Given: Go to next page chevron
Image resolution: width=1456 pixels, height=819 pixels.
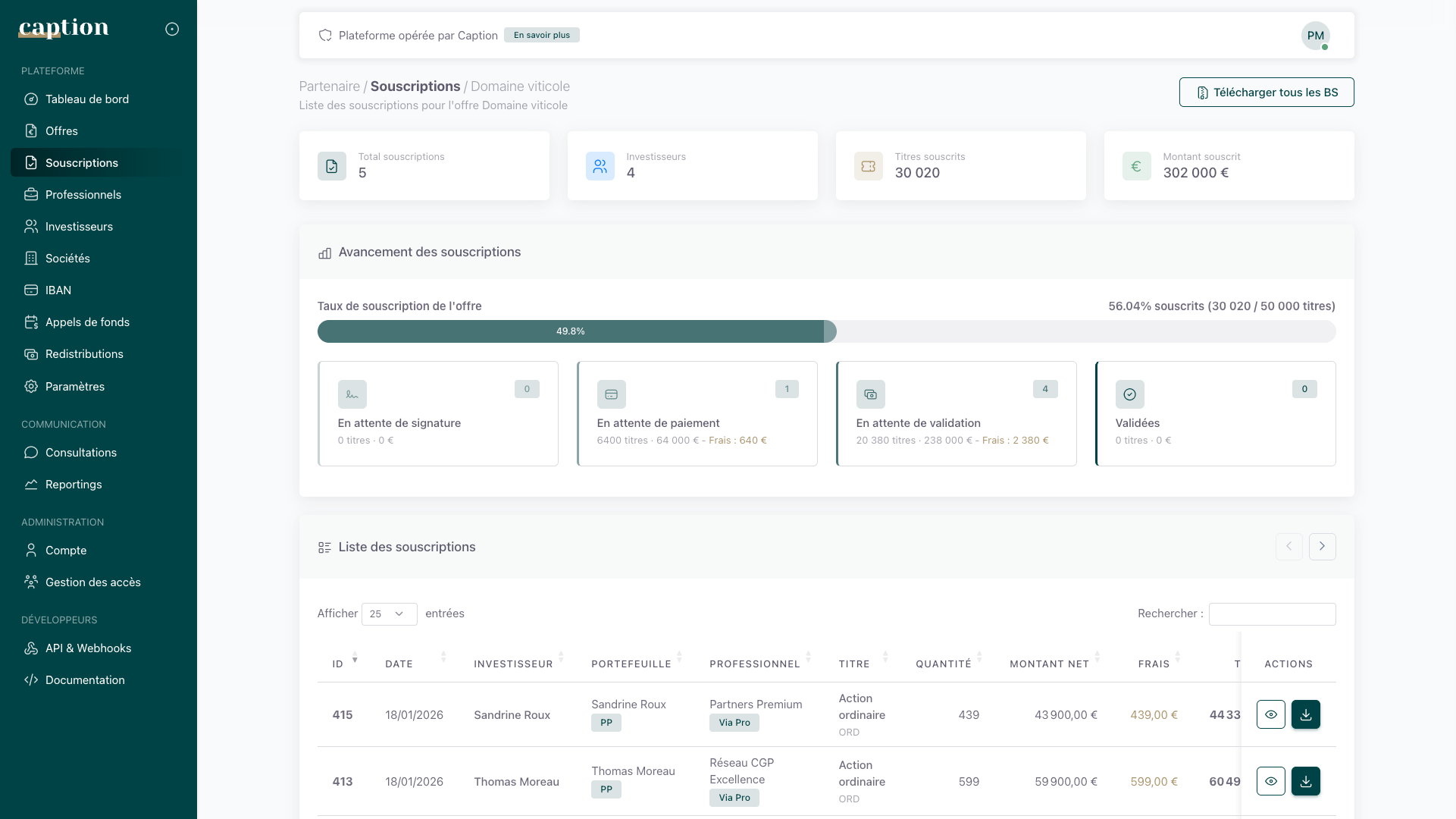Looking at the screenshot, I should pos(1322,547).
